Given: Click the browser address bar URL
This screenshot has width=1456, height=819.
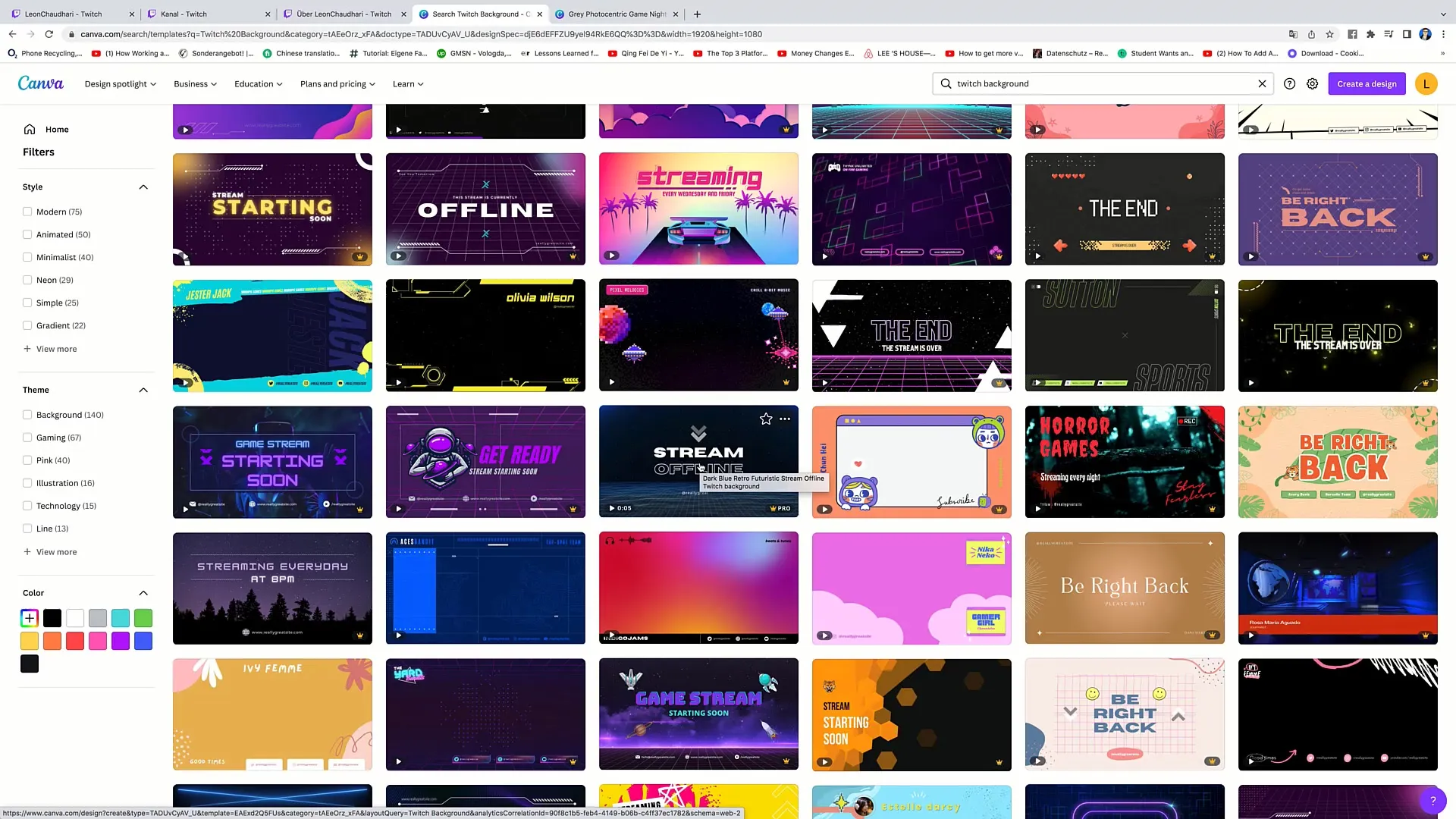Looking at the screenshot, I should pos(421,34).
